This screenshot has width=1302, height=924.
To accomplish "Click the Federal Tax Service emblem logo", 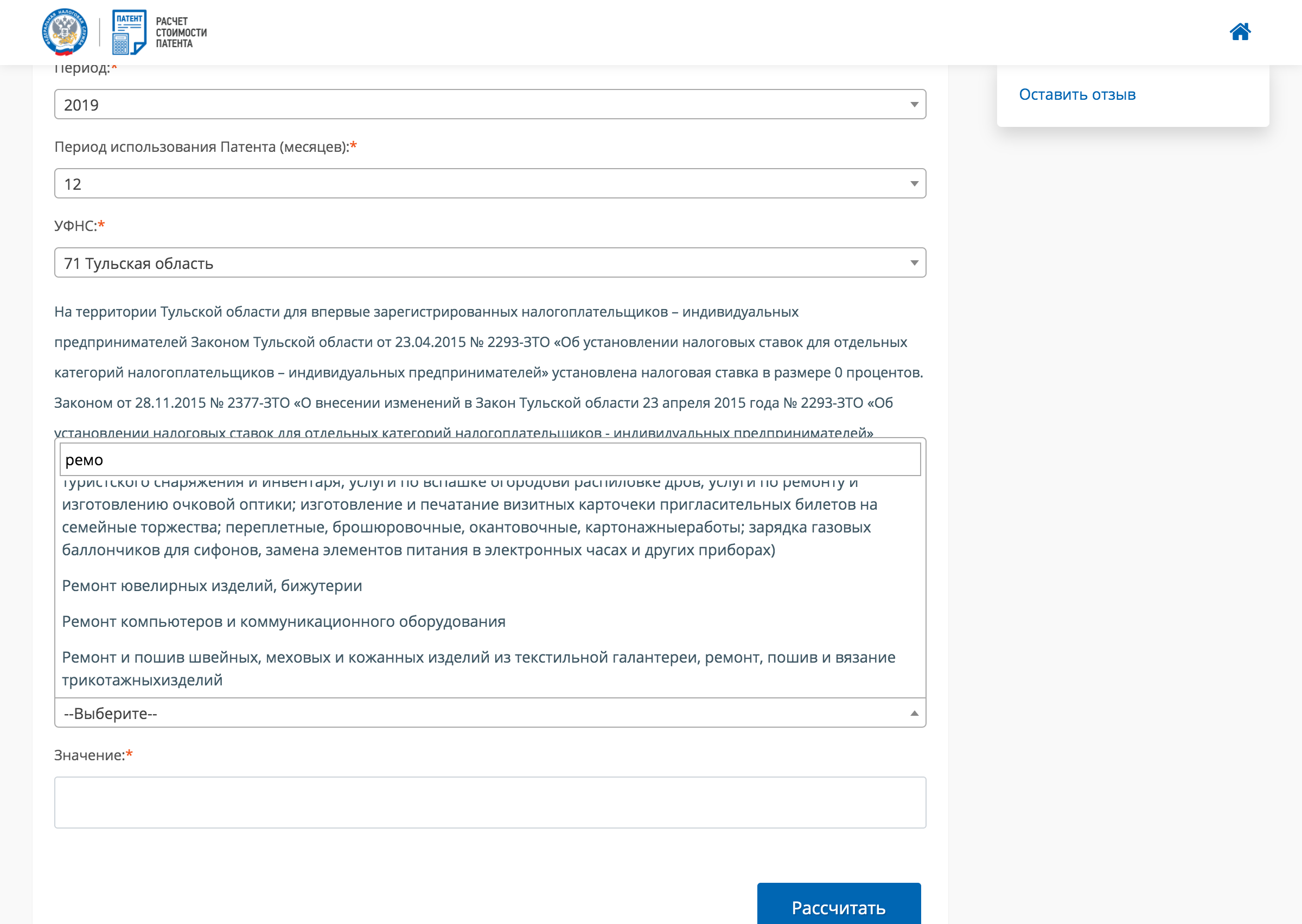I will pos(65,32).
